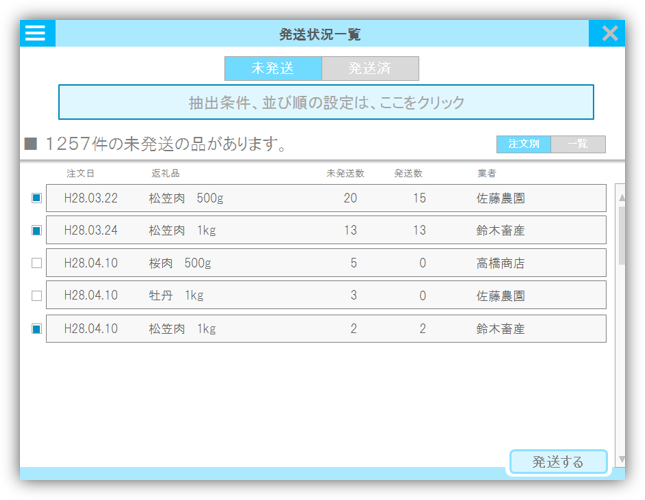Select the 注文別 view toggle
This screenshot has height=500, width=645.
pyautogui.click(x=523, y=144)
